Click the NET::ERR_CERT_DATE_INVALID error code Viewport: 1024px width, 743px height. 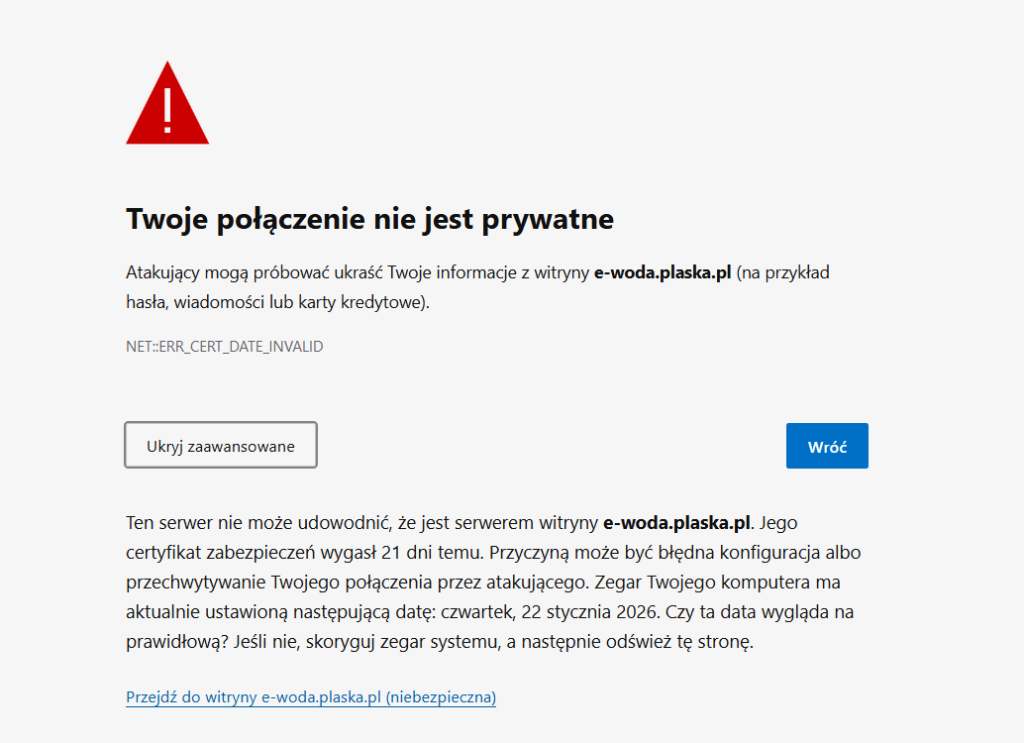click(224, 347)
